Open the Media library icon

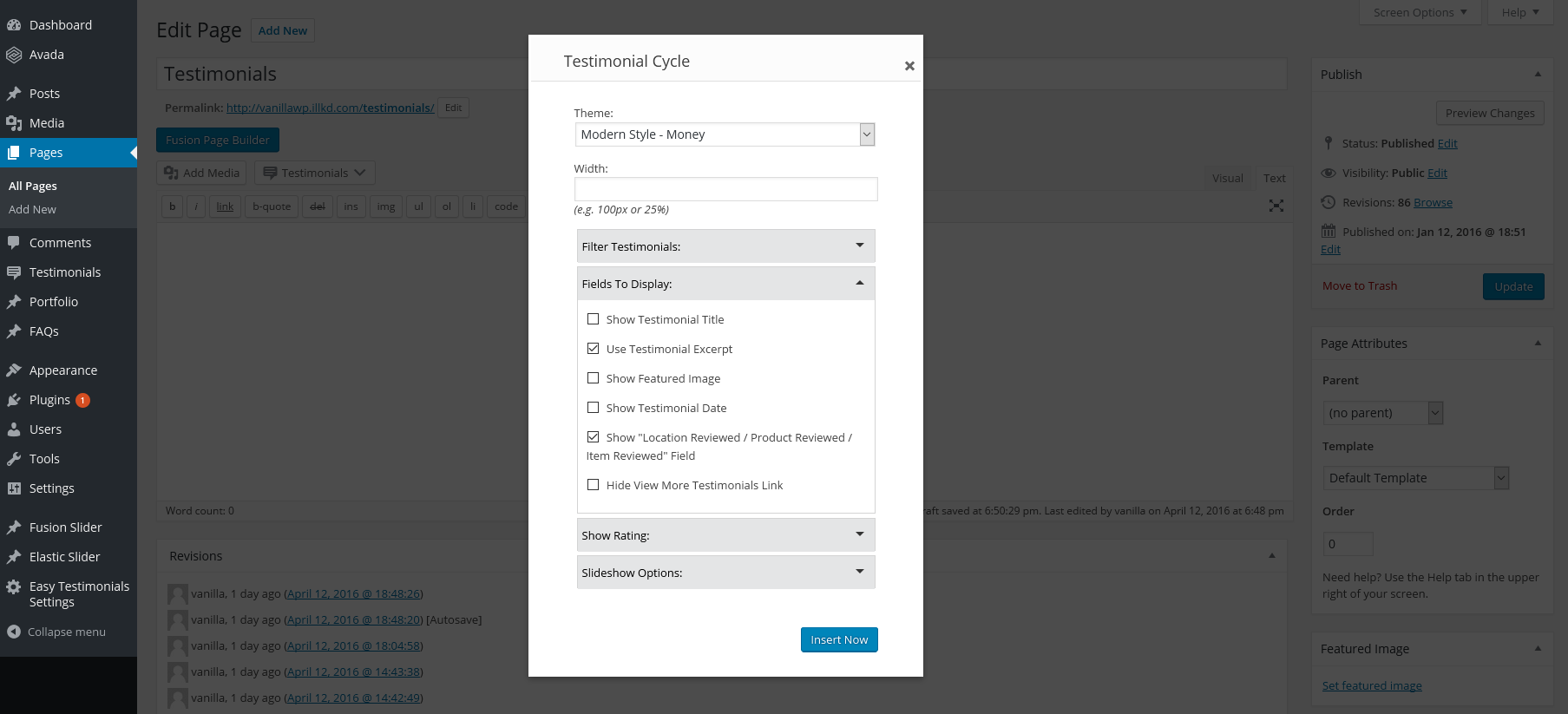click(14, 123)
